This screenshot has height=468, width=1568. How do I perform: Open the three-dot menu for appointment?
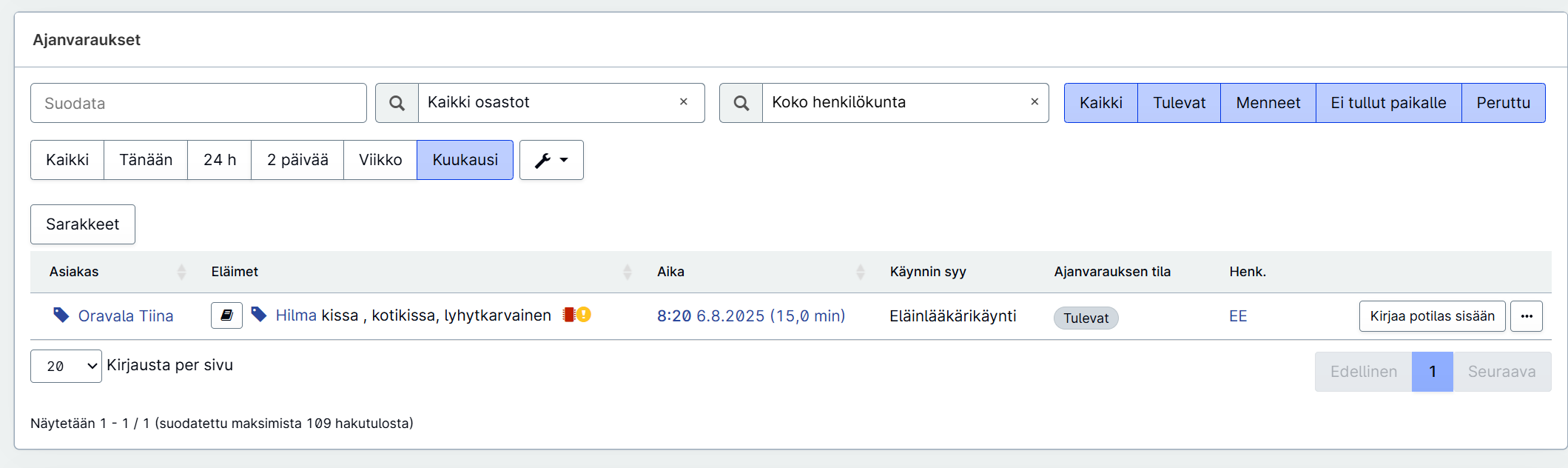coord(1526,316)
